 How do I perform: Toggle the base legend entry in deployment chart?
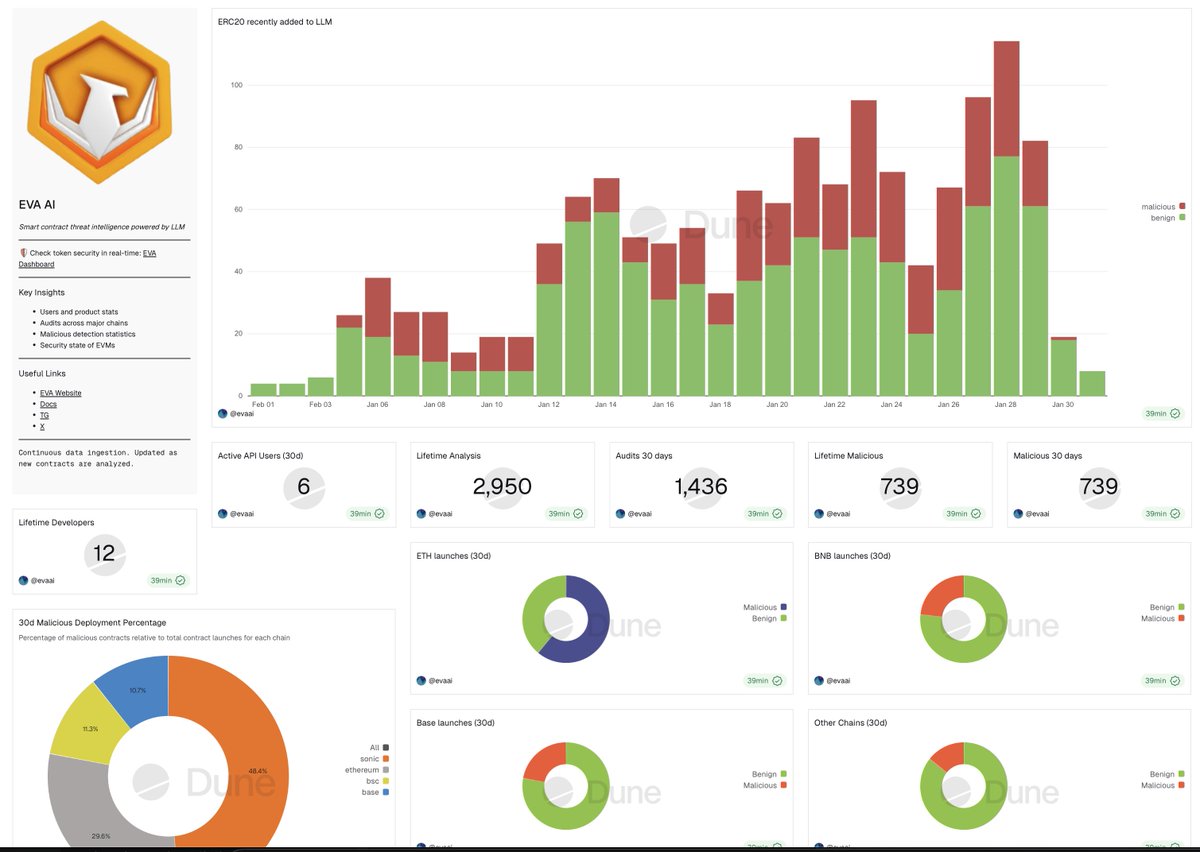(375, 792)
